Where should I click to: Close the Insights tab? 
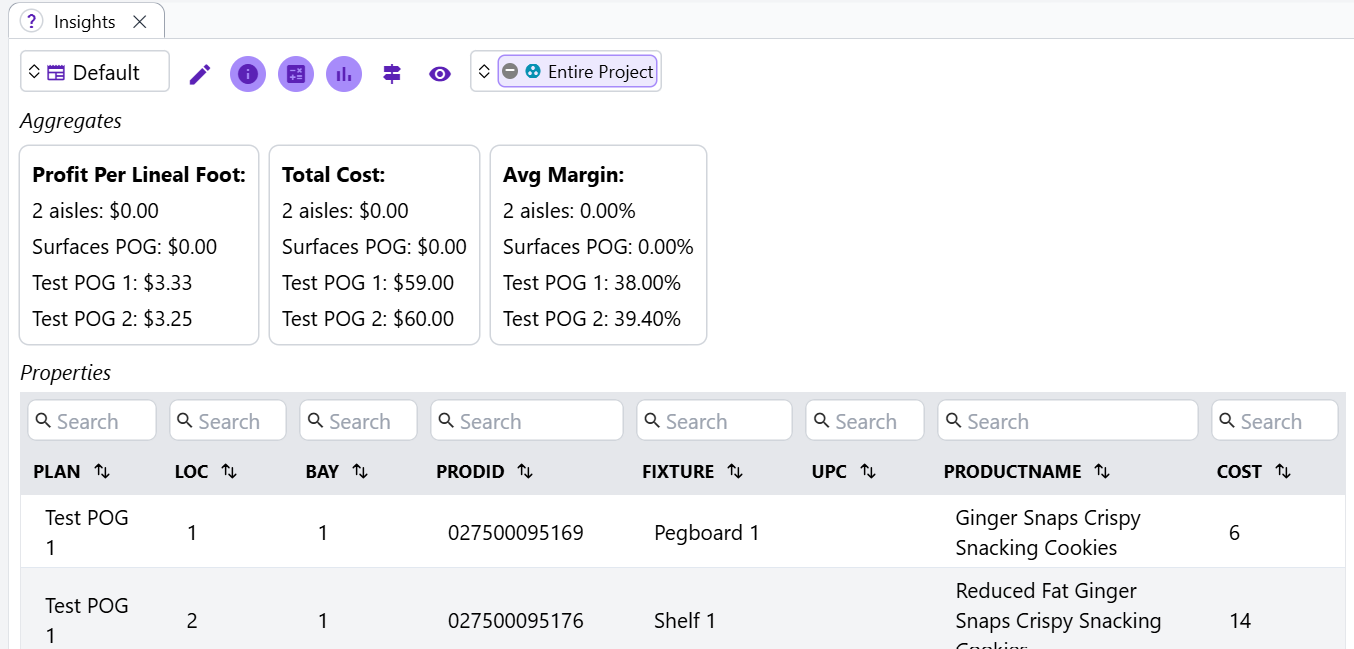click(140, 21)
